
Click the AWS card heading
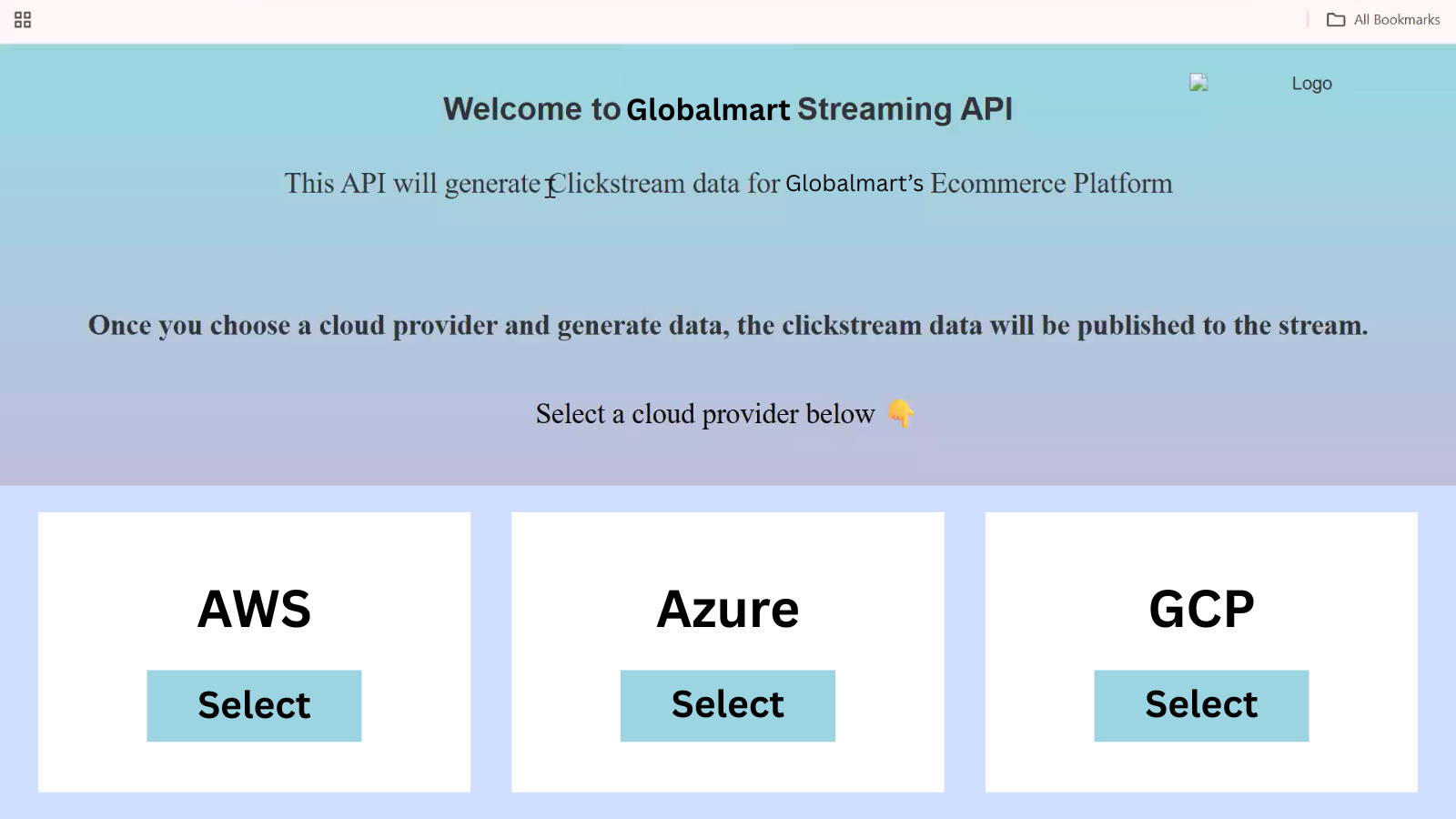tap(254, 609)
